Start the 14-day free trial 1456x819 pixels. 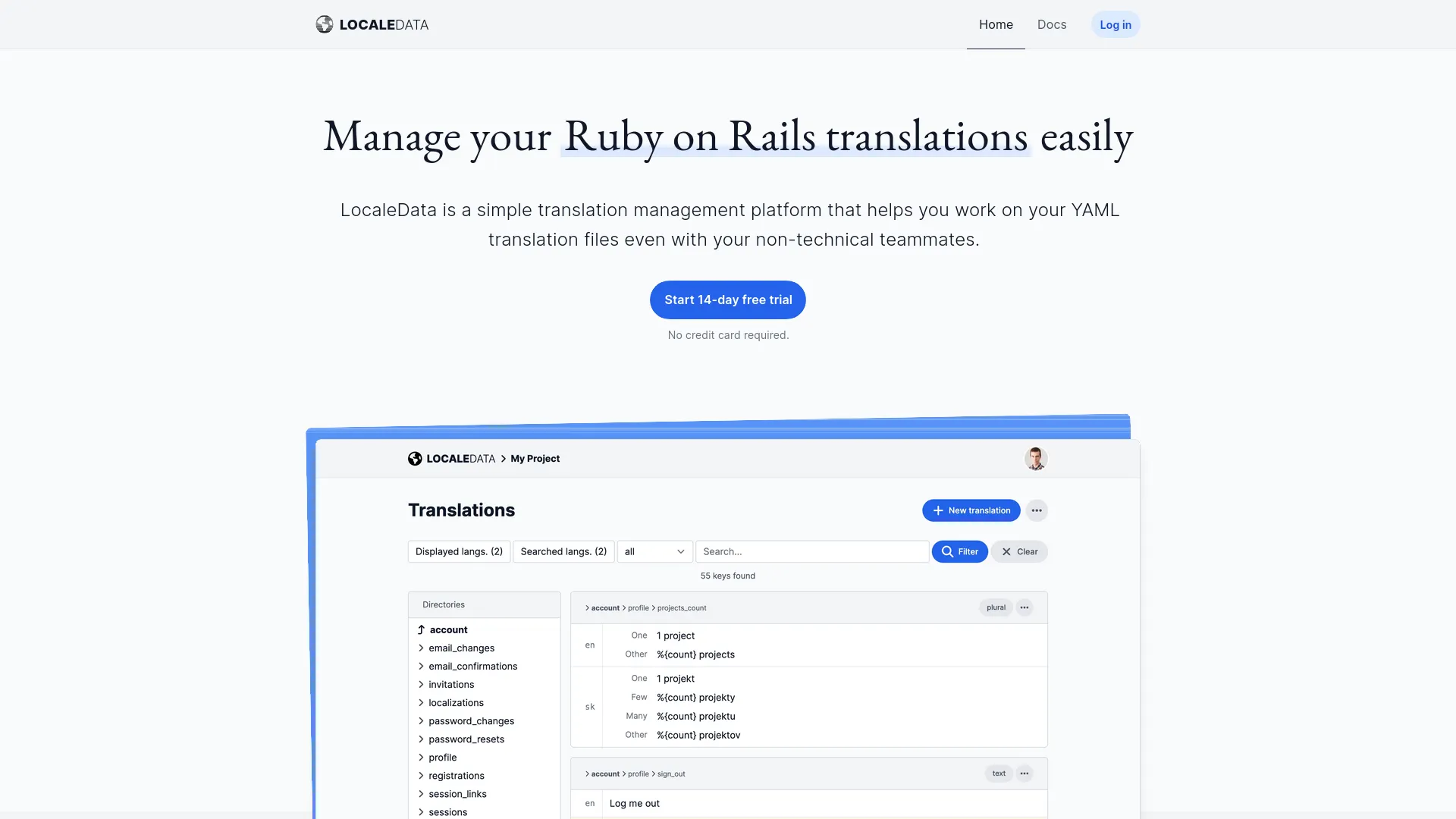point(728,300)
